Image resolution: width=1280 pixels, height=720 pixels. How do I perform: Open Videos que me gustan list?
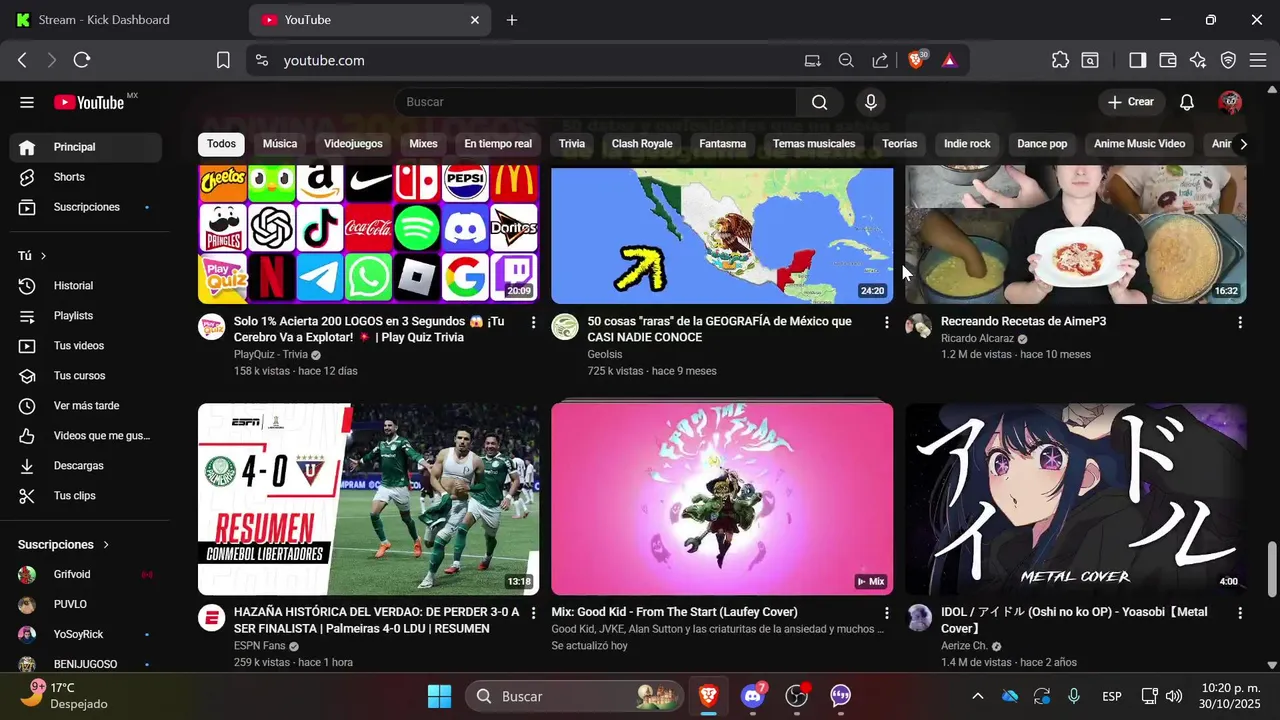(86, 436)
